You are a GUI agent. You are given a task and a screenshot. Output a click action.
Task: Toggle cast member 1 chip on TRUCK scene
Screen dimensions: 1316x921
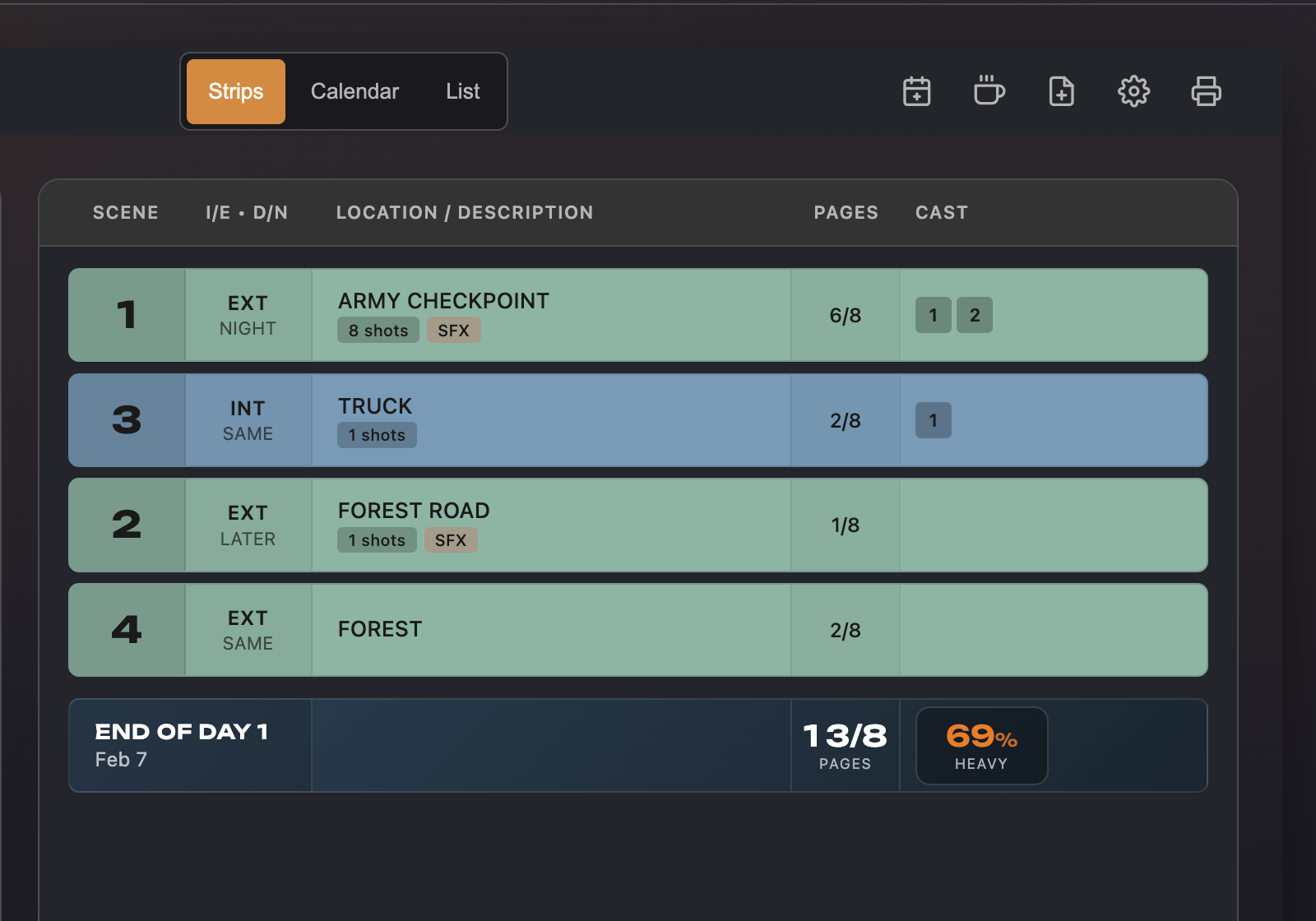pos(933,420)
